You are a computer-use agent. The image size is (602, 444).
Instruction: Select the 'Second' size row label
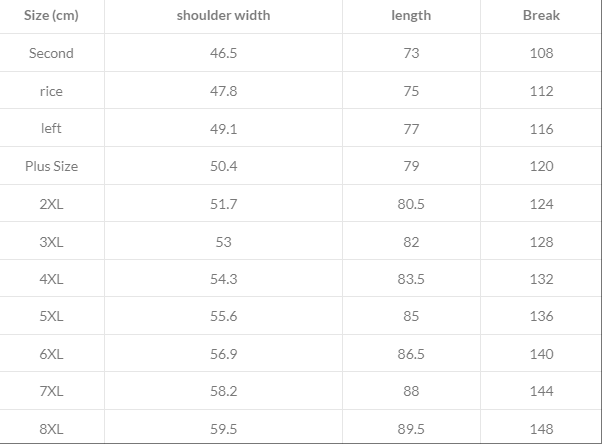coord(51,53)
